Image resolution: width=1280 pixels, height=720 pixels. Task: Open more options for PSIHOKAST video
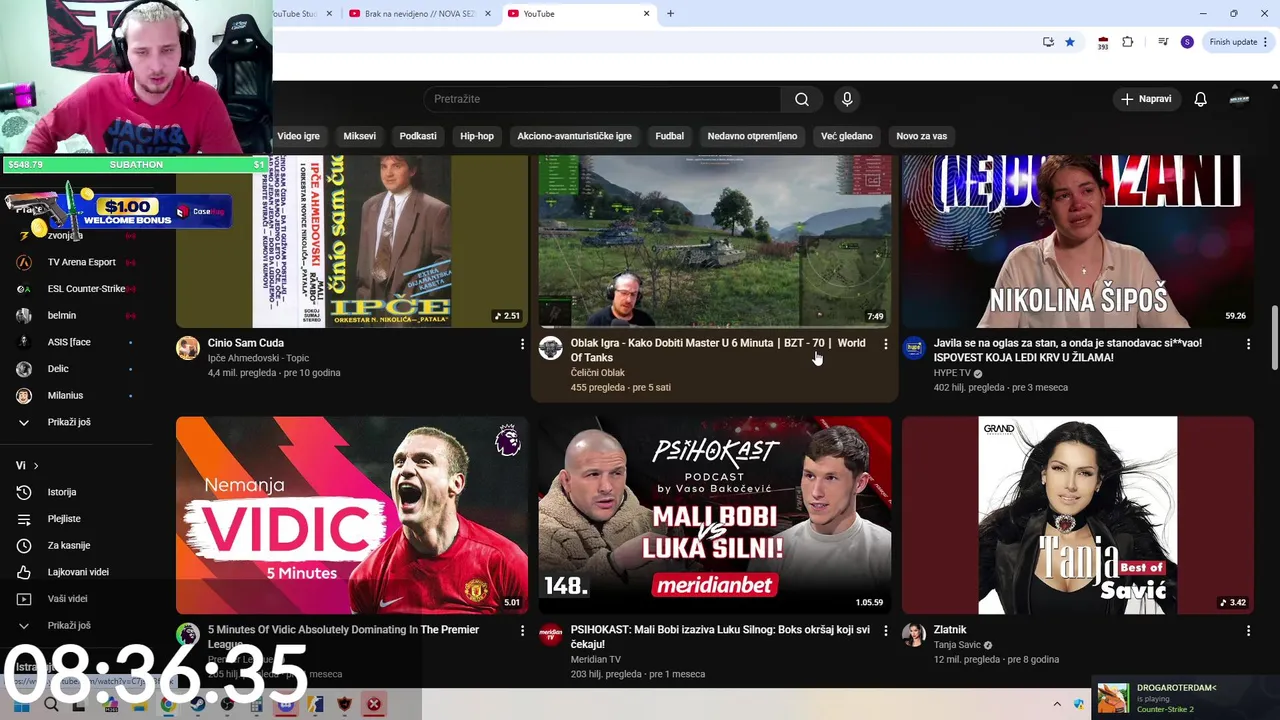click(x=885, y=631)
